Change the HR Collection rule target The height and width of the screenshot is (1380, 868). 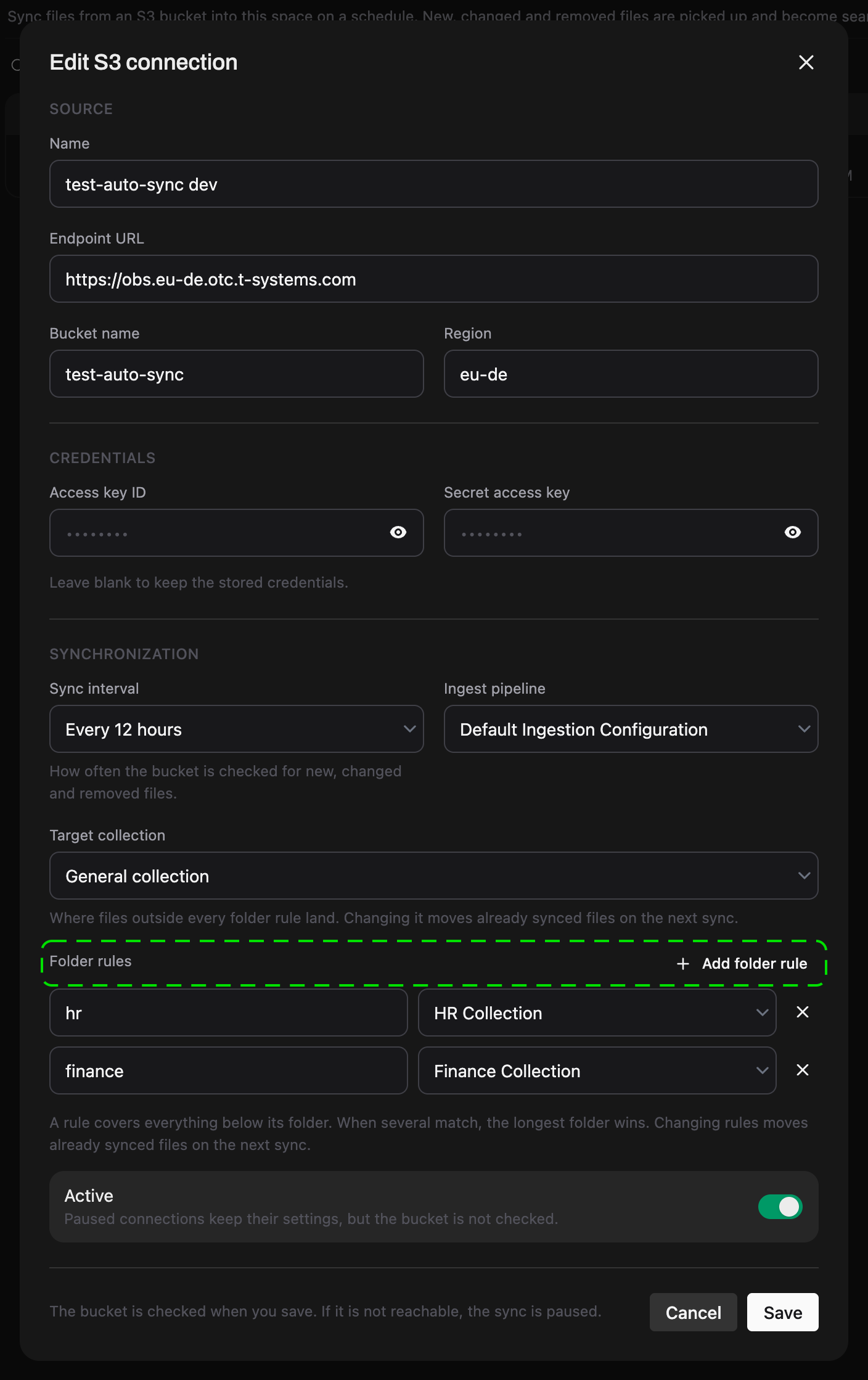click(x=597, y=1012)
